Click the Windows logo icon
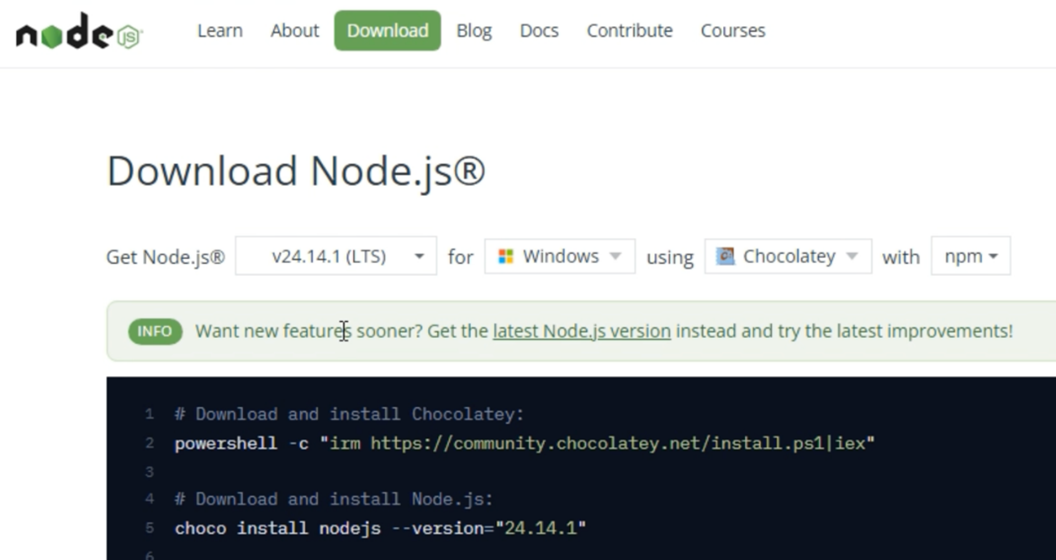This screenshot has width=1056, height=560. (505, 256)
